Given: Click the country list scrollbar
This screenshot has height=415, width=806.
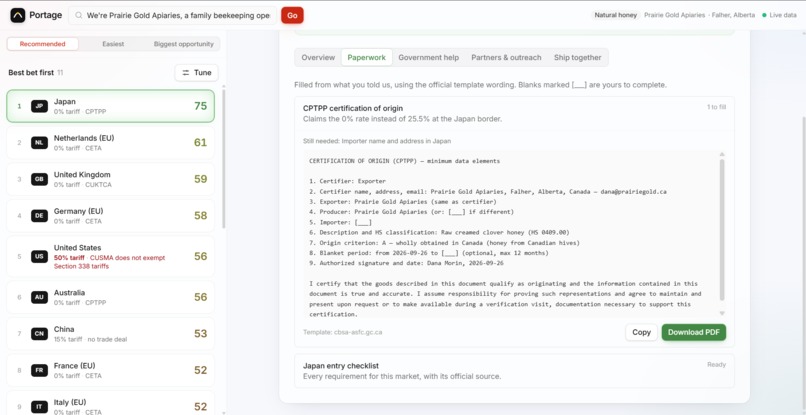Looking at the screenshot, I should 223,157.
